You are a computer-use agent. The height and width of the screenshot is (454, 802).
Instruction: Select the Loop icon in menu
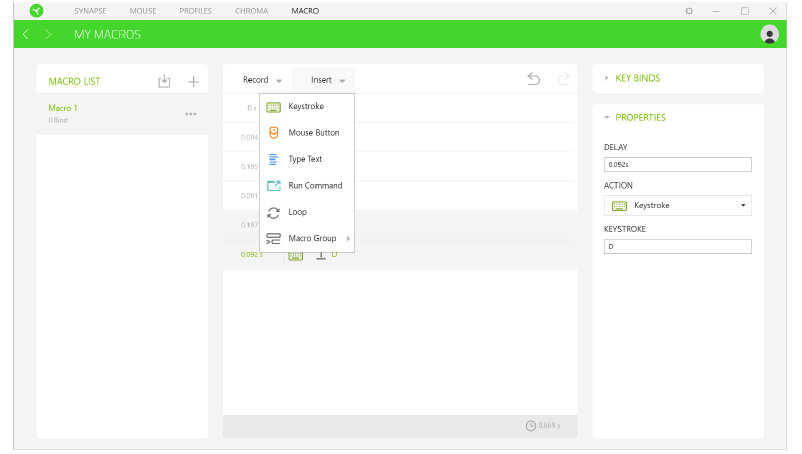coord(274,212)
